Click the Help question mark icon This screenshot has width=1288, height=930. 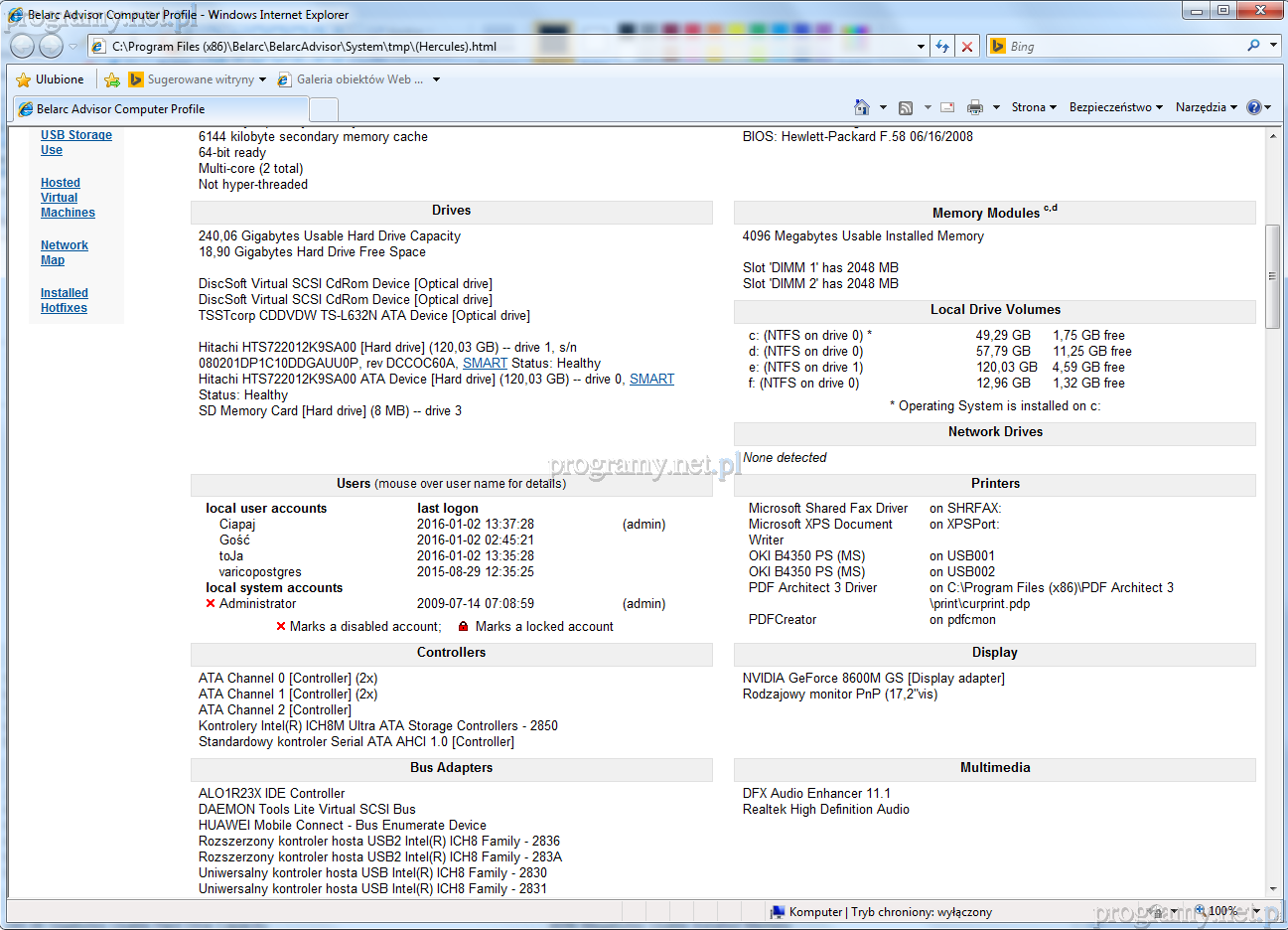coord(1253,107)
